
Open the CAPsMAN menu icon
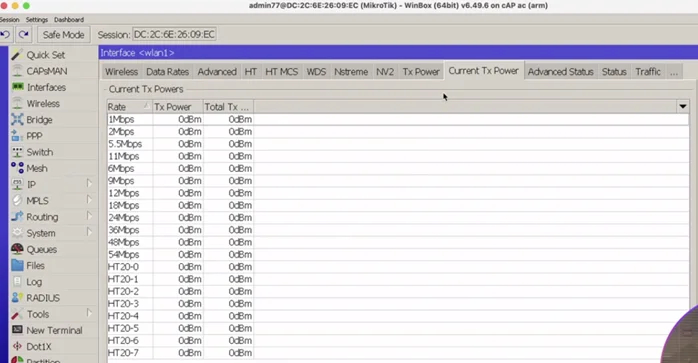tap(17, 71)
